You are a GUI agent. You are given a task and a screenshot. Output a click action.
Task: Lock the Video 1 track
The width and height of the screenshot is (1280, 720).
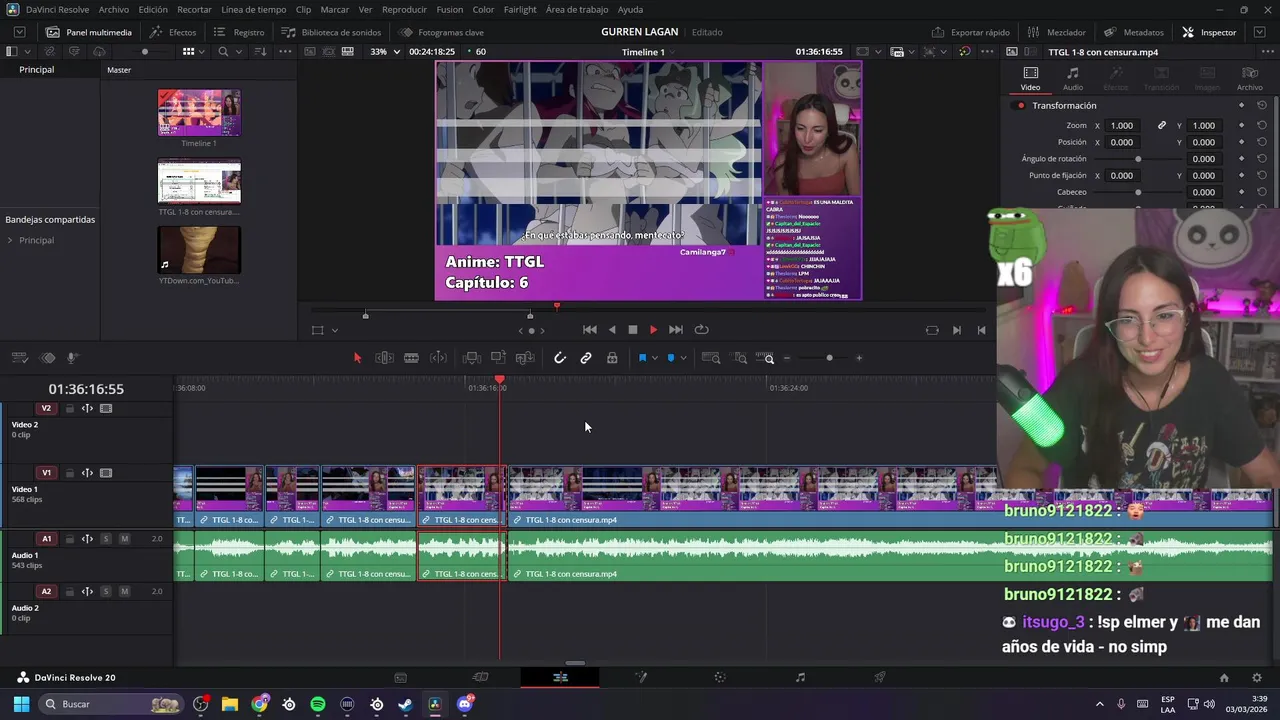coord(70,473)
